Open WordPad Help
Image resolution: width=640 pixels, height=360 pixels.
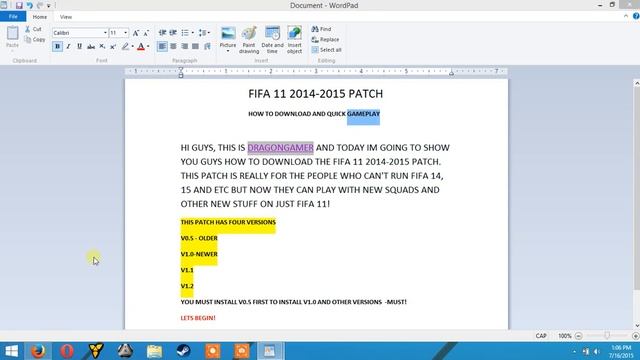(x=636, y=16)
